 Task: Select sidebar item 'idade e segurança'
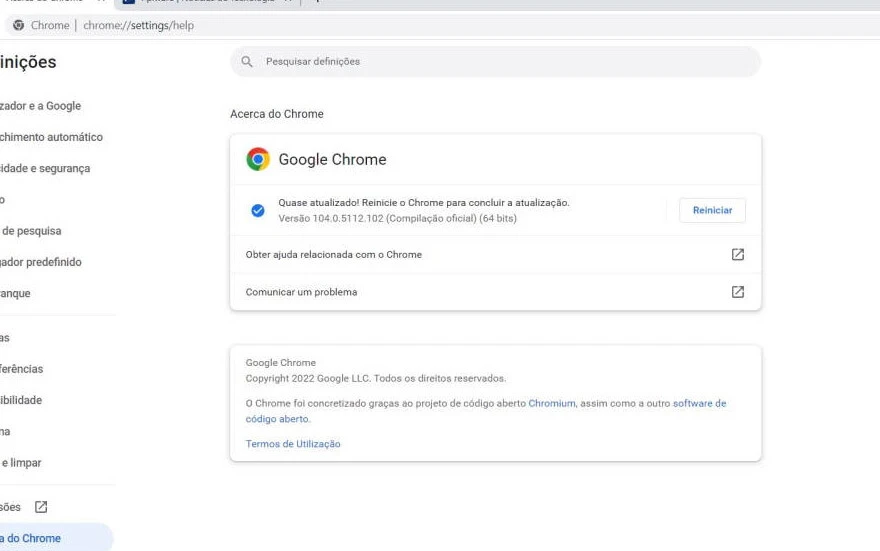tap(45, 168)
